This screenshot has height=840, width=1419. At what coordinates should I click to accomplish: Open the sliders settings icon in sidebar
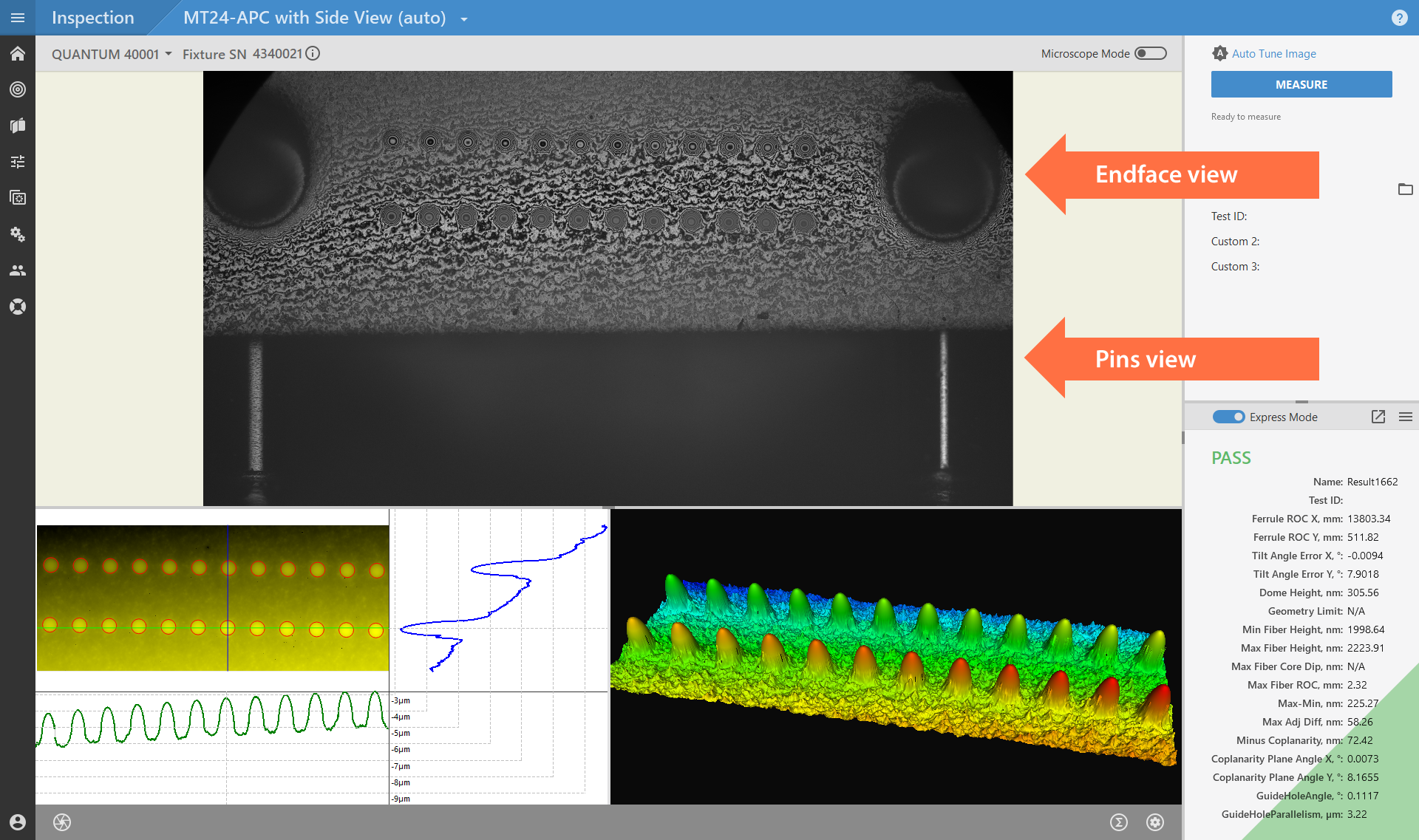click(18, 161)
